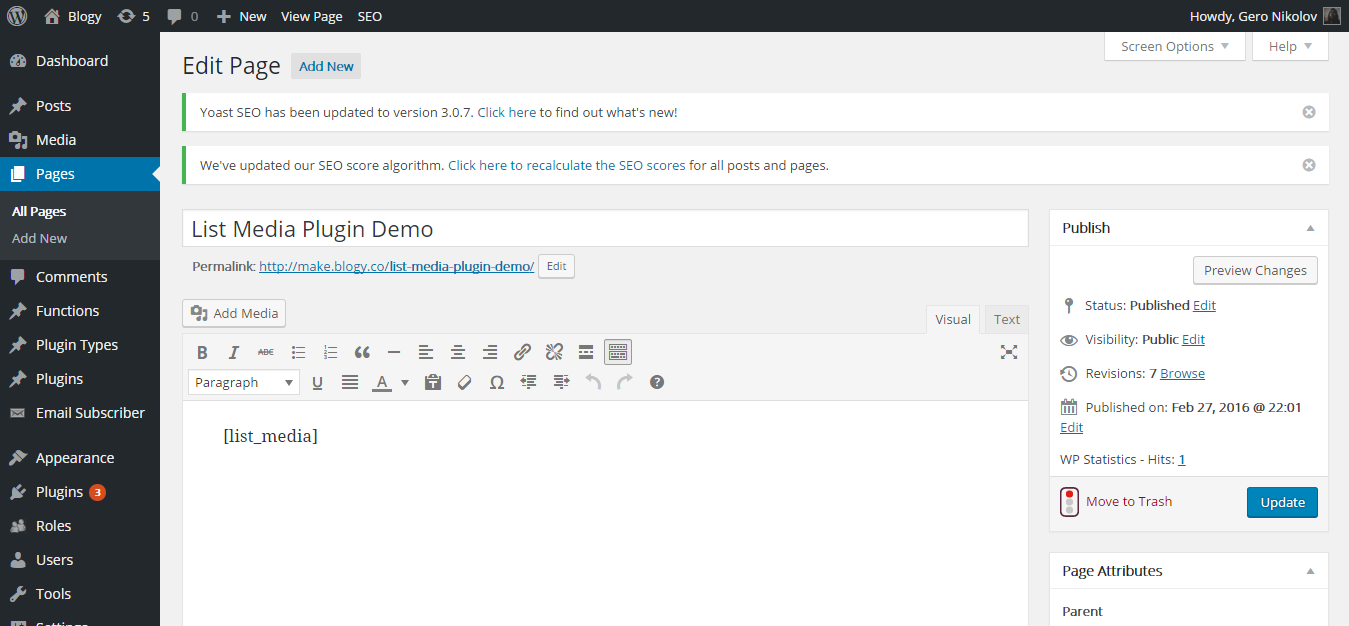Insert the Read More tag
The width and height of the screenshot is (1349, 626).
click(x=586, y=352)
